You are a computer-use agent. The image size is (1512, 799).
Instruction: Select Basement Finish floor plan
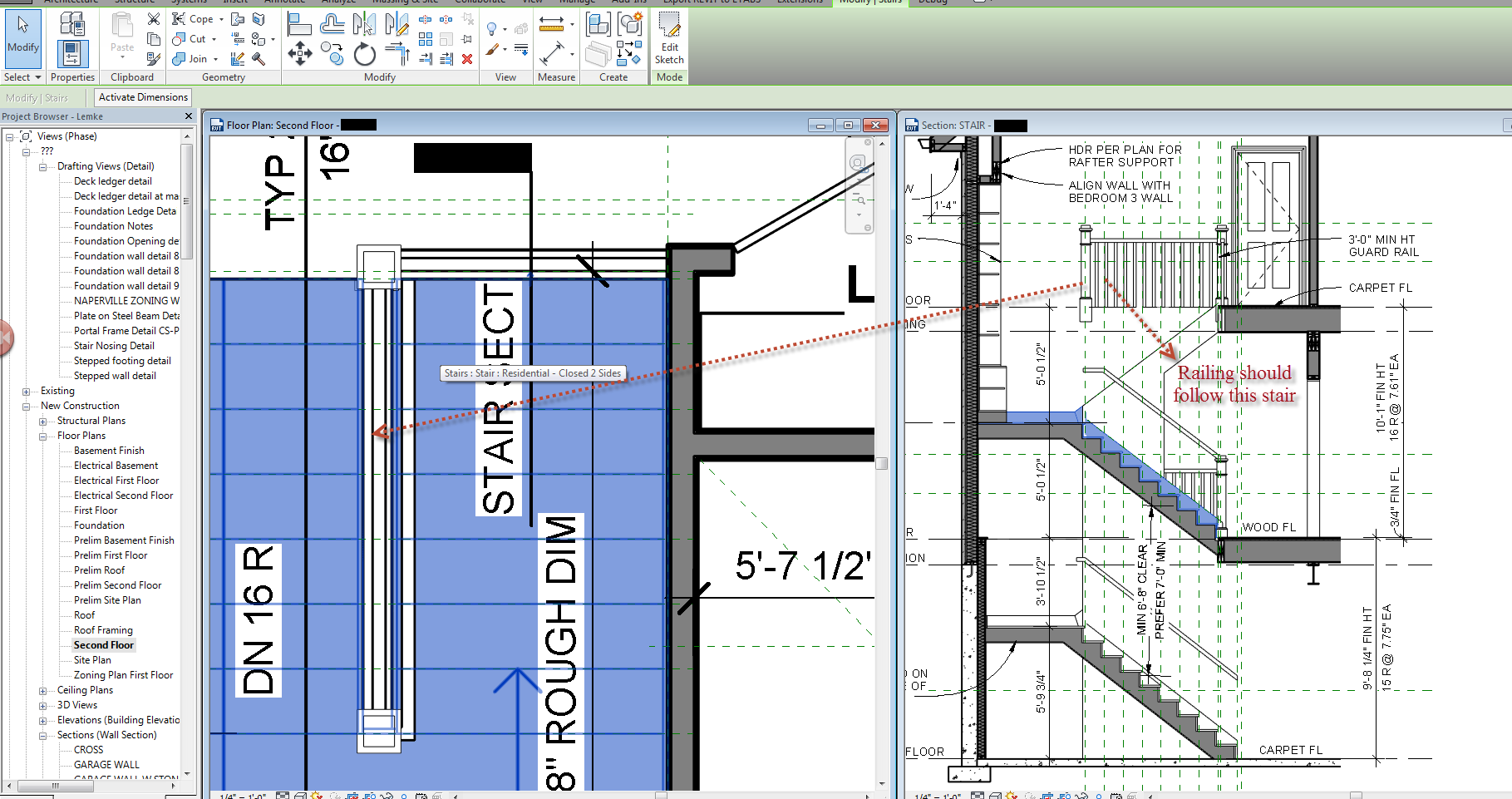[109, 451]
